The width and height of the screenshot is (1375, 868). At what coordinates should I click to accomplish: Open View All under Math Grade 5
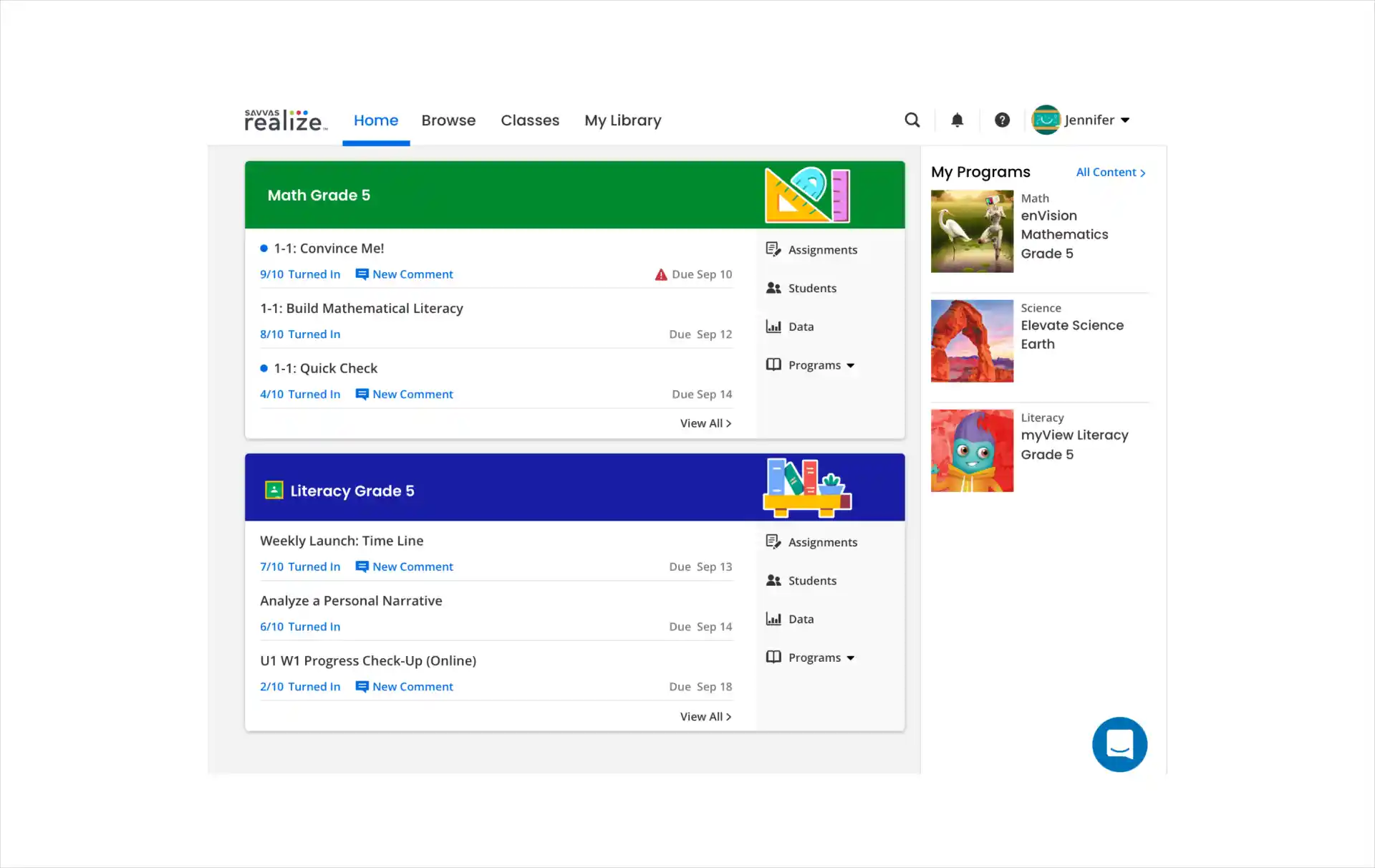click(705, 423)
